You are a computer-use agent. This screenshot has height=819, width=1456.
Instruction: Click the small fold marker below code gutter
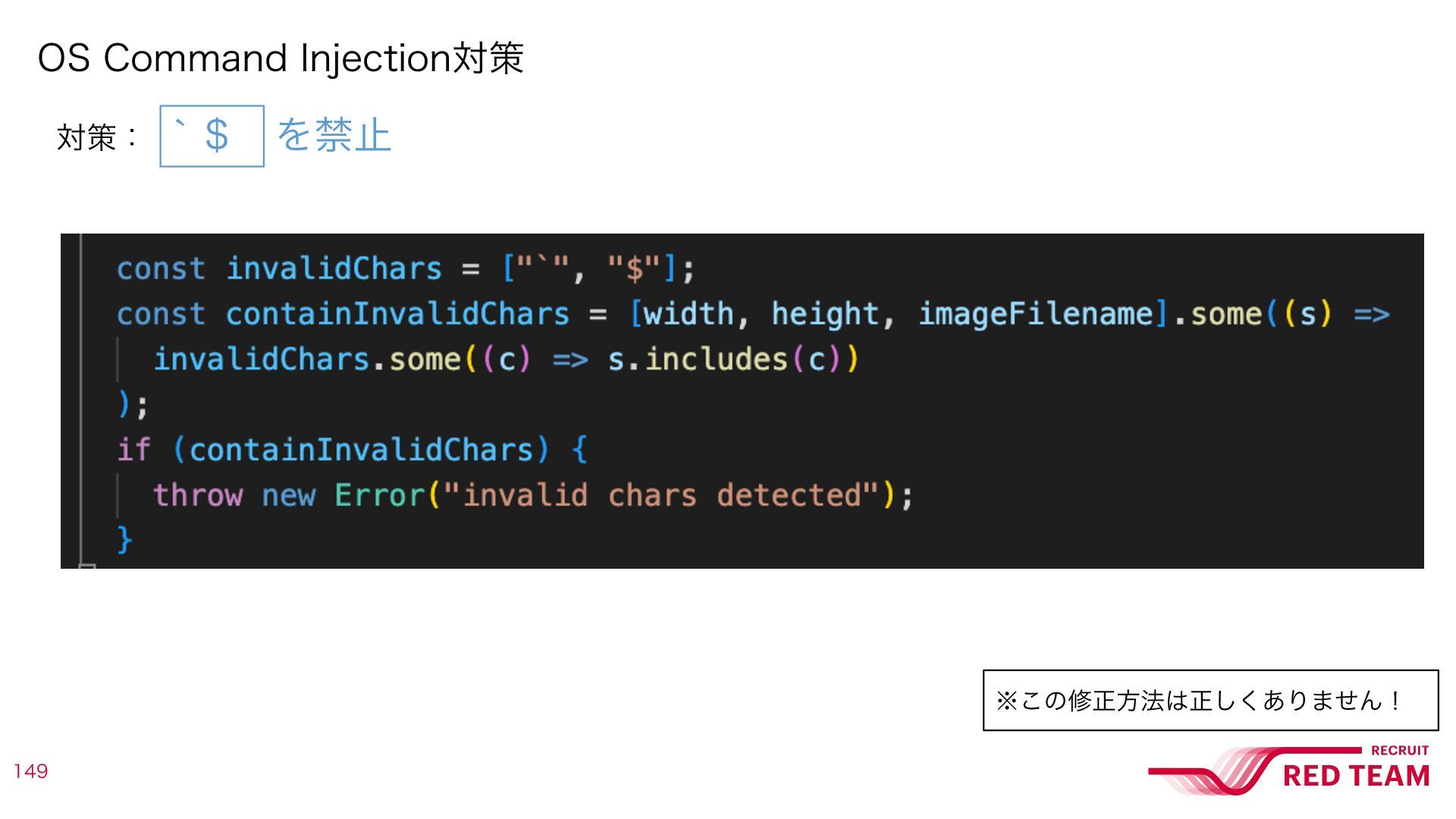coord(87,566)
